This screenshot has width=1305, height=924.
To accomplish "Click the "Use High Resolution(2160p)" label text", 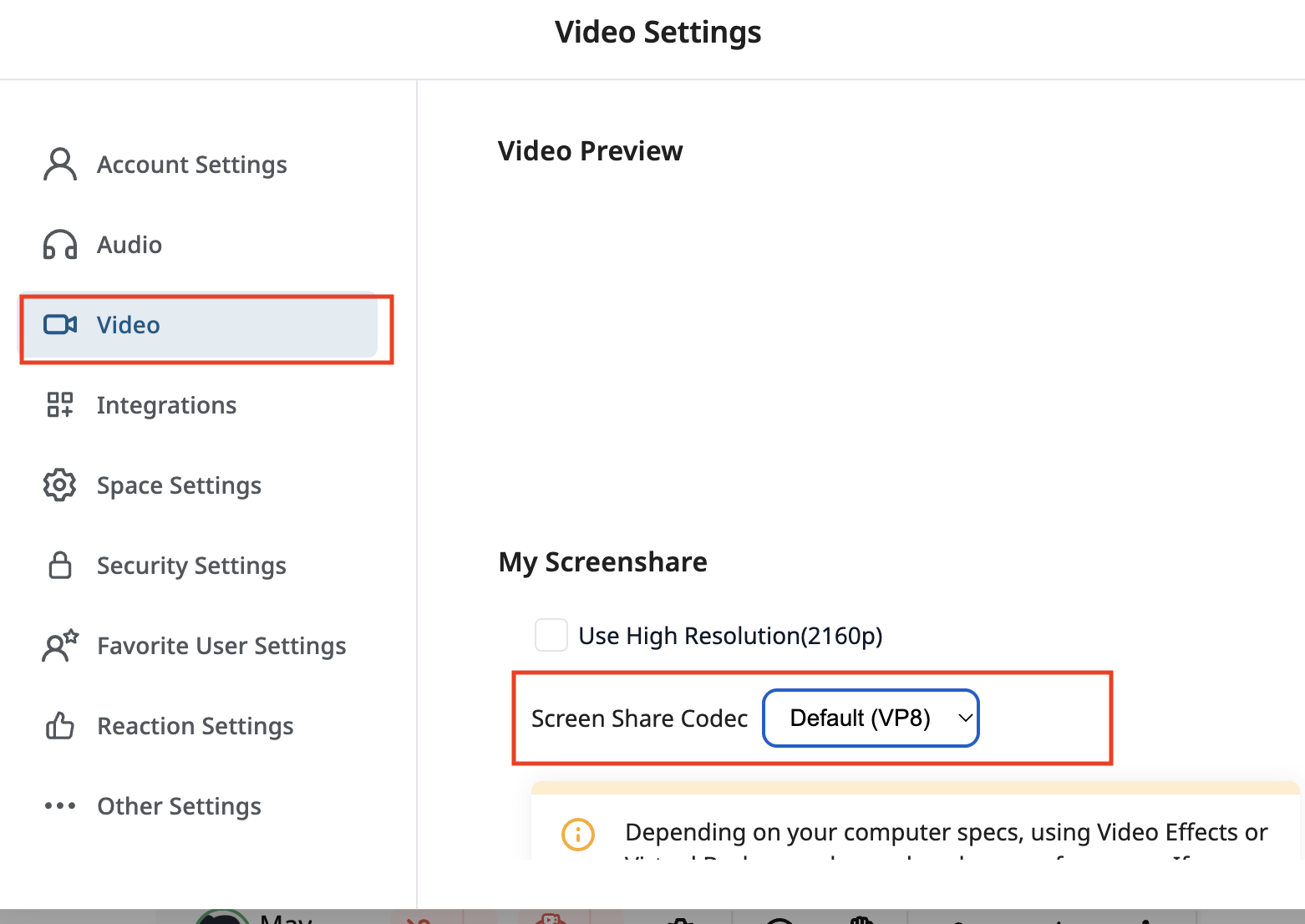I will (x=730, y=636).
